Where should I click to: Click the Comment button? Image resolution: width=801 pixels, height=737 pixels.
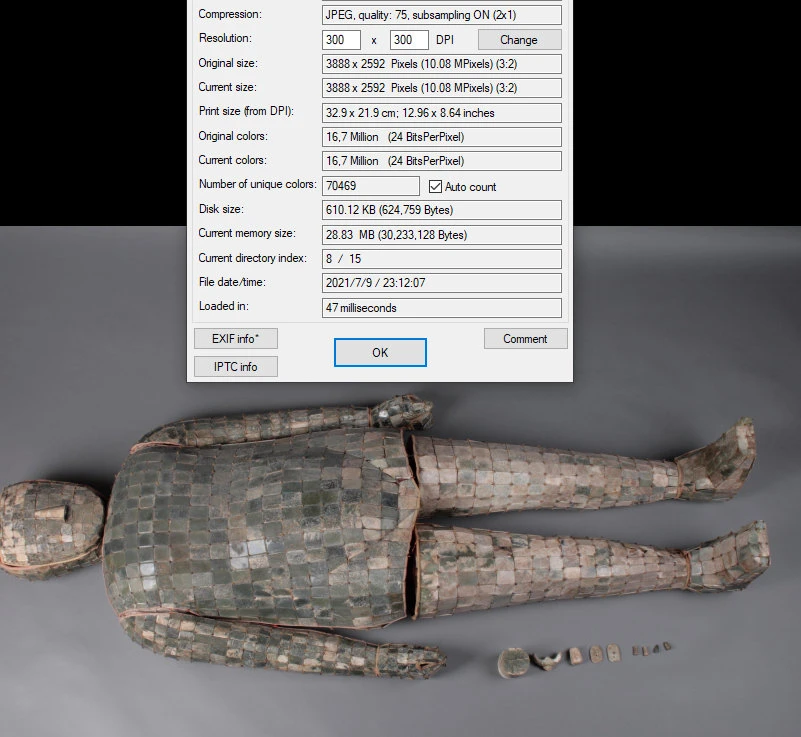point(525,339)
